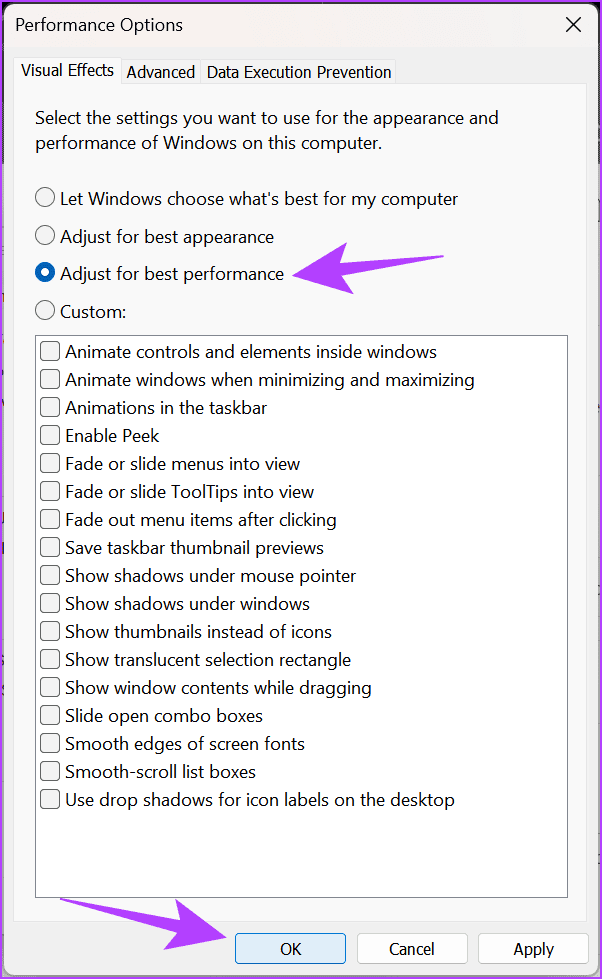602x980 pixels.
Task: Switch to the Advanced tab
Action: (160, 72)
